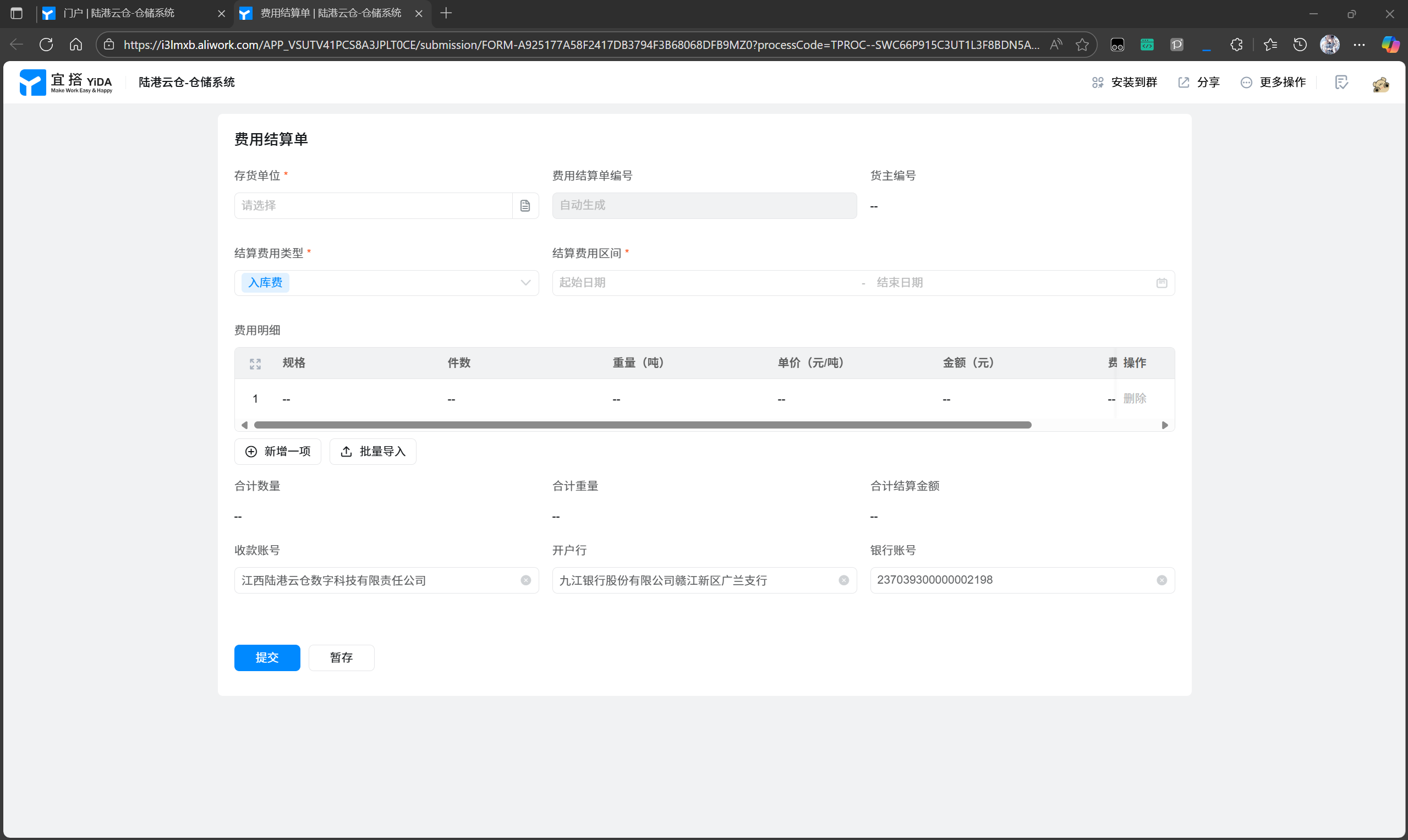This screenshot has width=1408, height=840.
Task: Click the YiDA logo icon
Action: pyautogui.click(x=32, y=83)
